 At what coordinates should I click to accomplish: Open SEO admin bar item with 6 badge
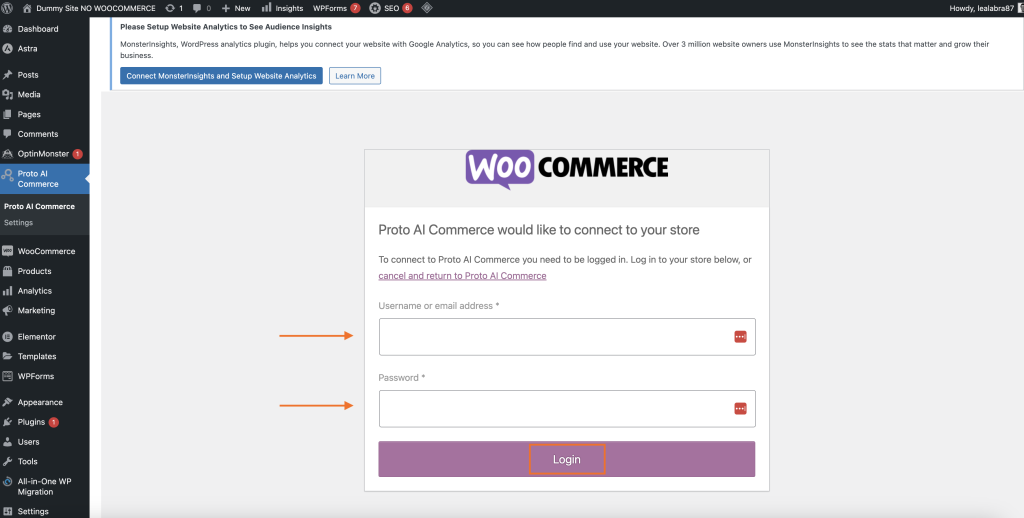(391, 8)
